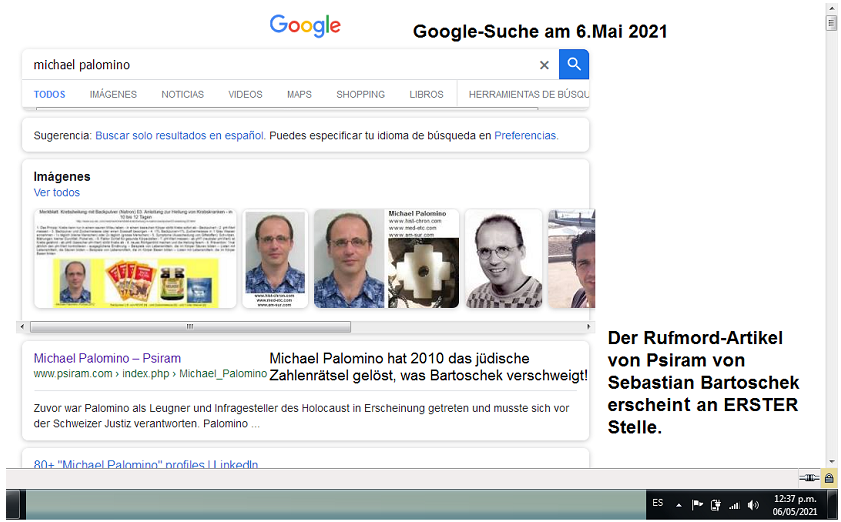Open the Shopping search tab
841x522 pixels.
click(x=360, y=94)
